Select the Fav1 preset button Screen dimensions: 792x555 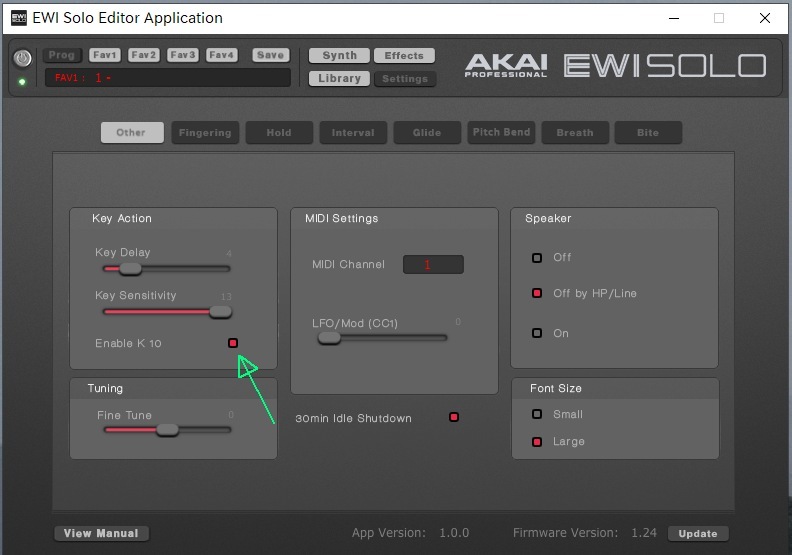(x=105, y=55)
